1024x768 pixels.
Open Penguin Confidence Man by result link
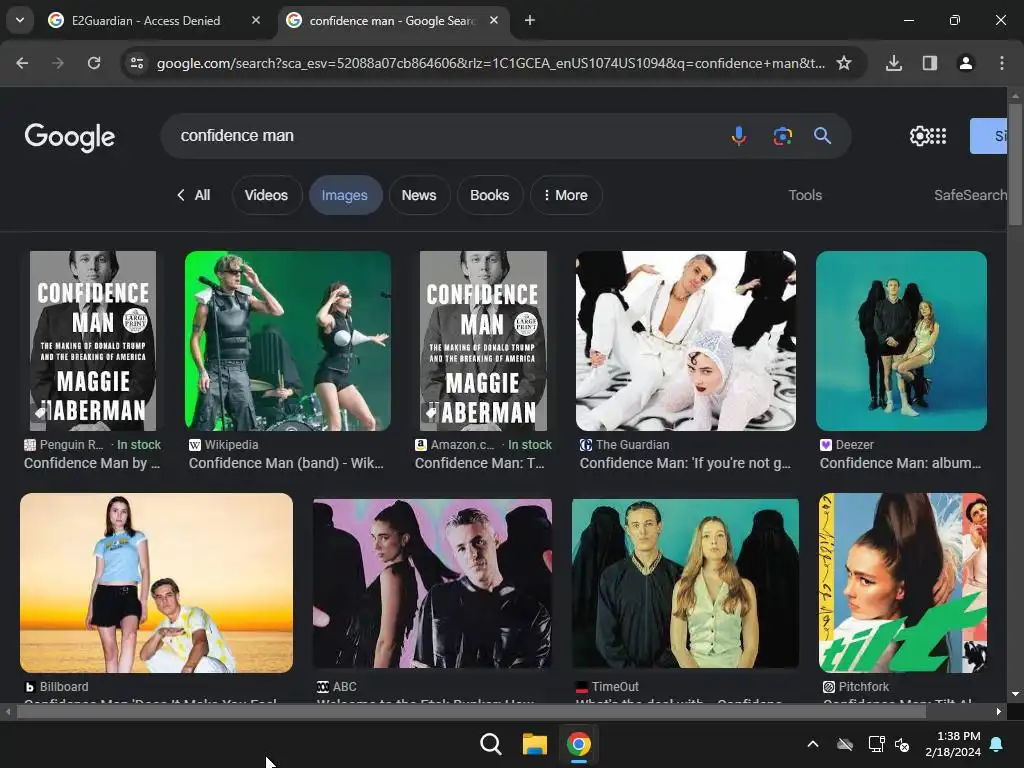[x=92, y=463]
